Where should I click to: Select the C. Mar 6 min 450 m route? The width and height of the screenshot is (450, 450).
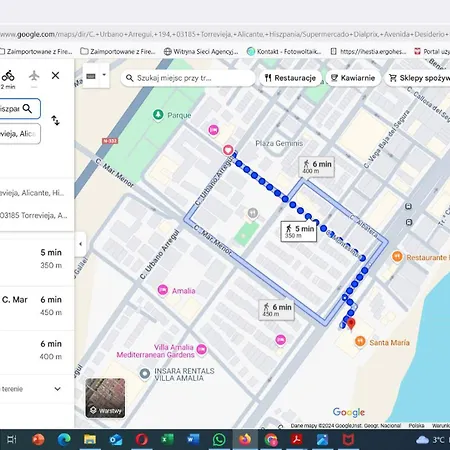click(x=37, y=306)
